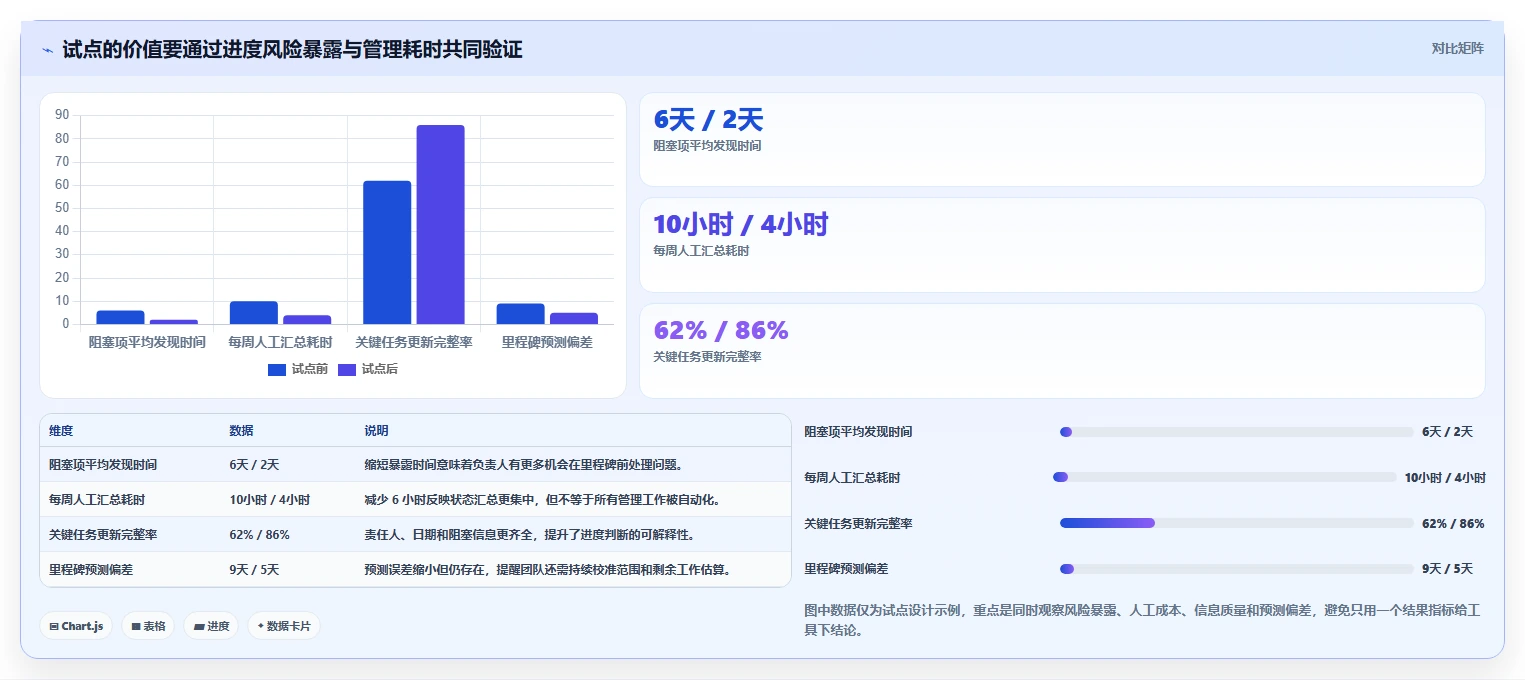Click the lightning icon before the slide title
The width and height of the screenshot is (1525, 680).
click(x=47, y=50)
